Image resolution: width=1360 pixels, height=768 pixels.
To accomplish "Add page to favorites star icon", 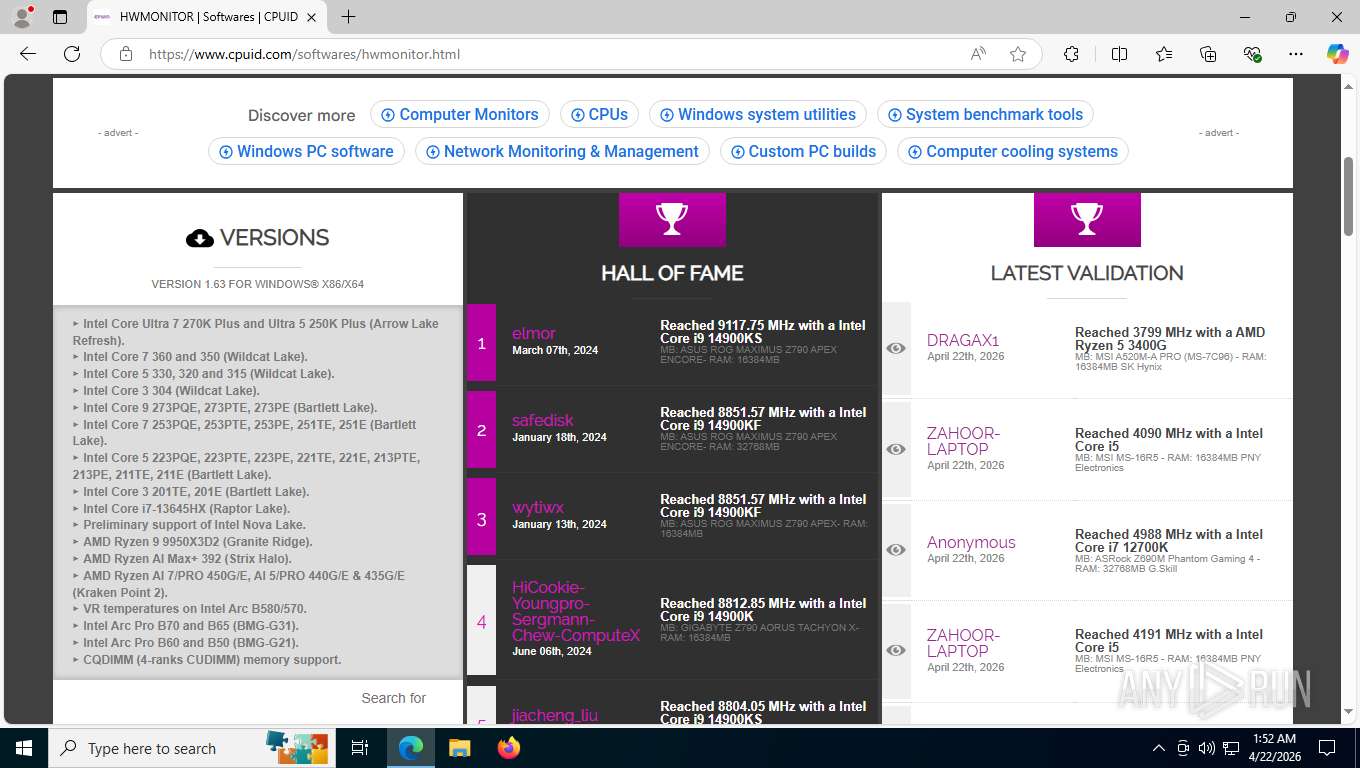I will click(1018, 54).
